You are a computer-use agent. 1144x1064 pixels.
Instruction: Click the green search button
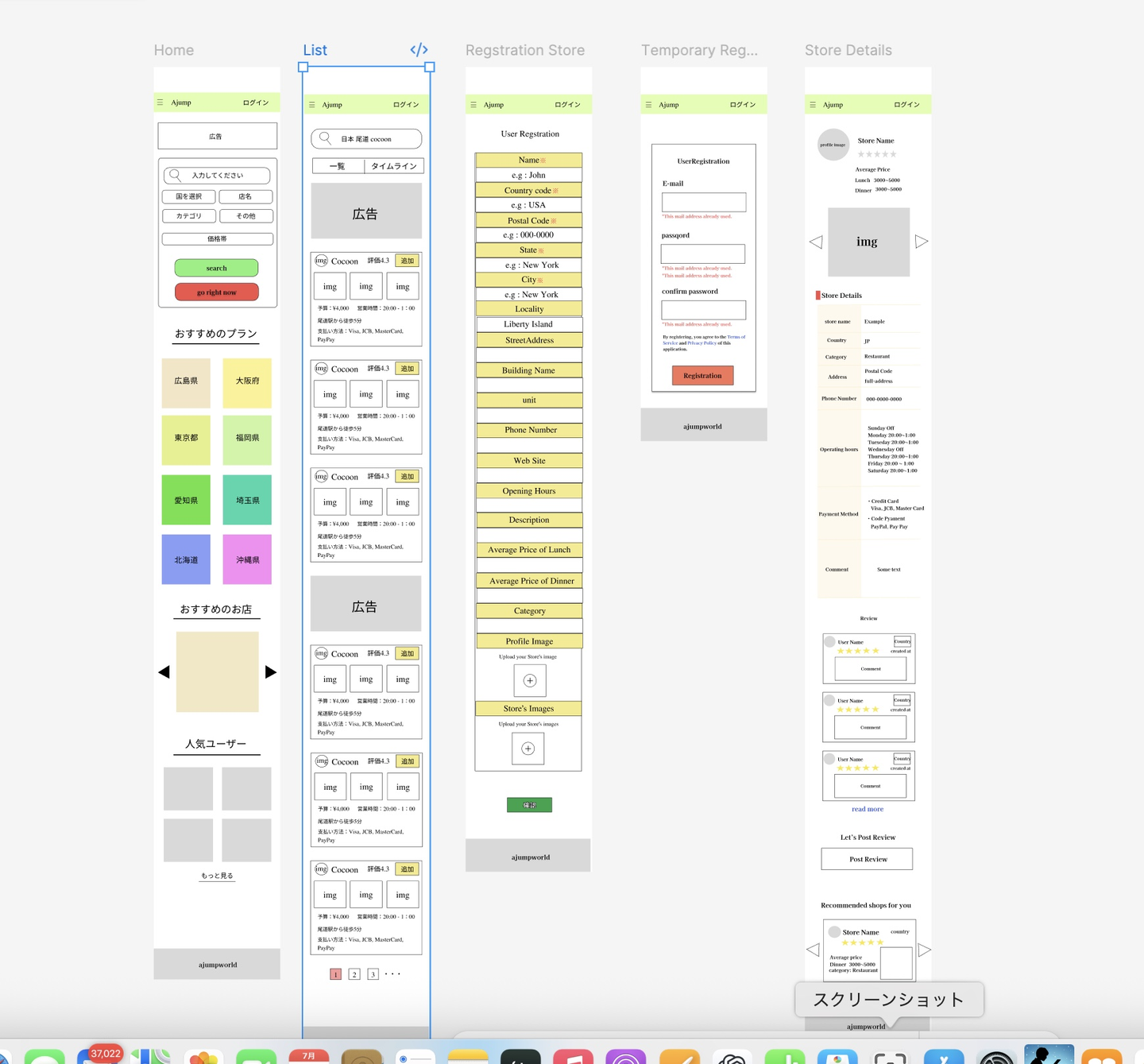point(217,268)
